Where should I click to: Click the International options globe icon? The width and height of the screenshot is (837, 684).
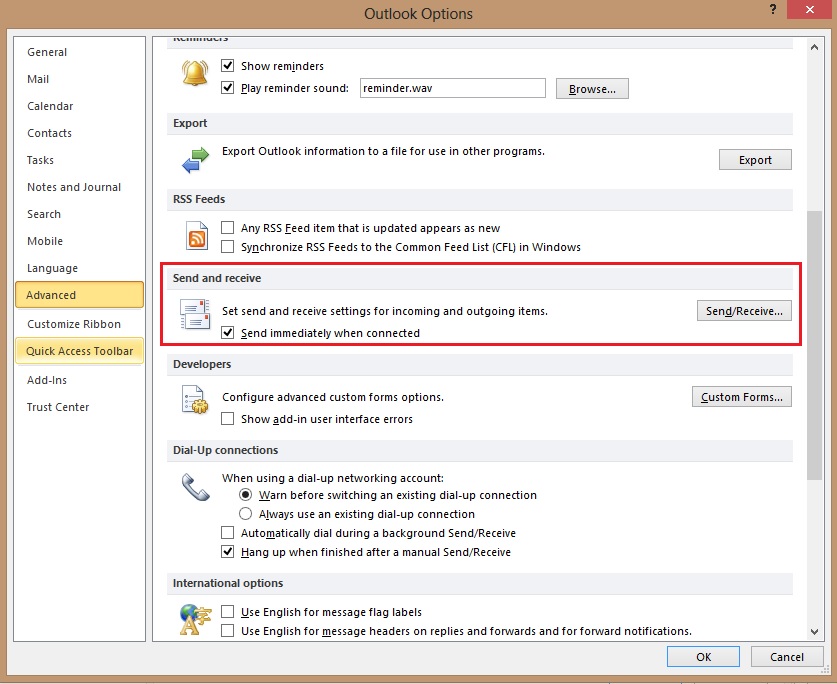coord(195,619)
